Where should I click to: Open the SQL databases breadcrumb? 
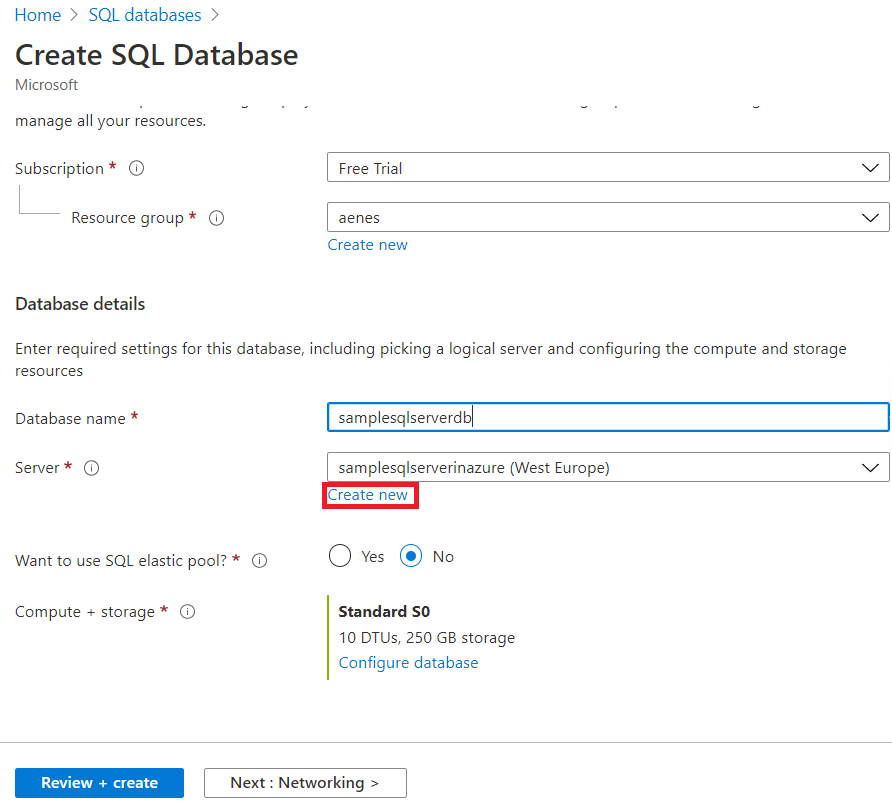pos(144,14)
